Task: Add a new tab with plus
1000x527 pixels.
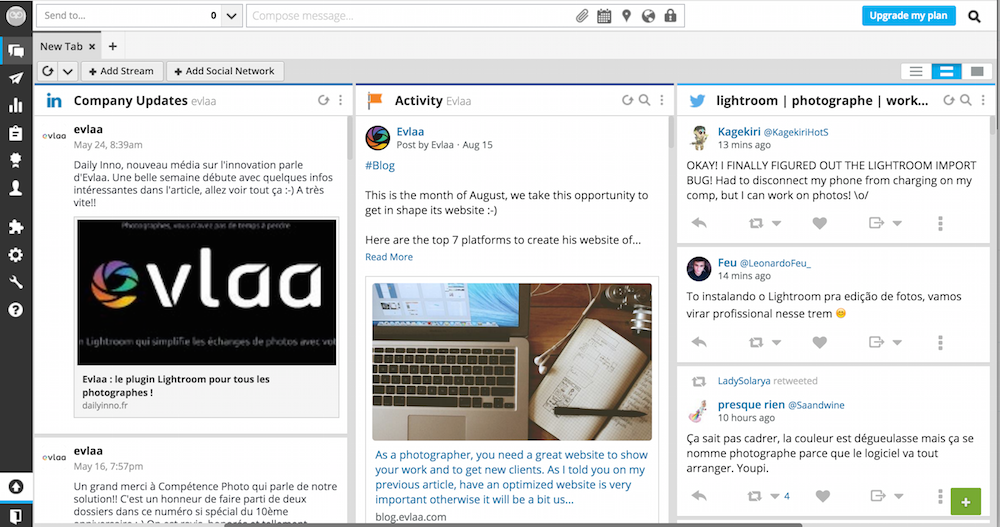Action: pos(113,46)
